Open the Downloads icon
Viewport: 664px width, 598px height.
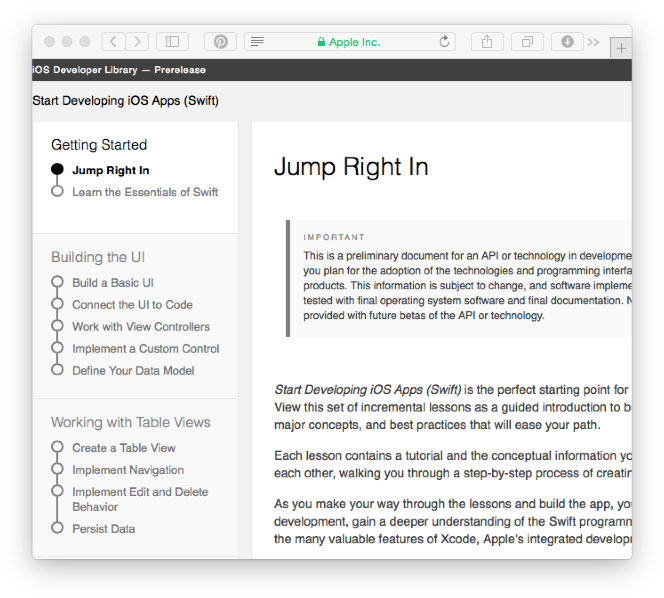pyautogui.click(x=567, y=42)
